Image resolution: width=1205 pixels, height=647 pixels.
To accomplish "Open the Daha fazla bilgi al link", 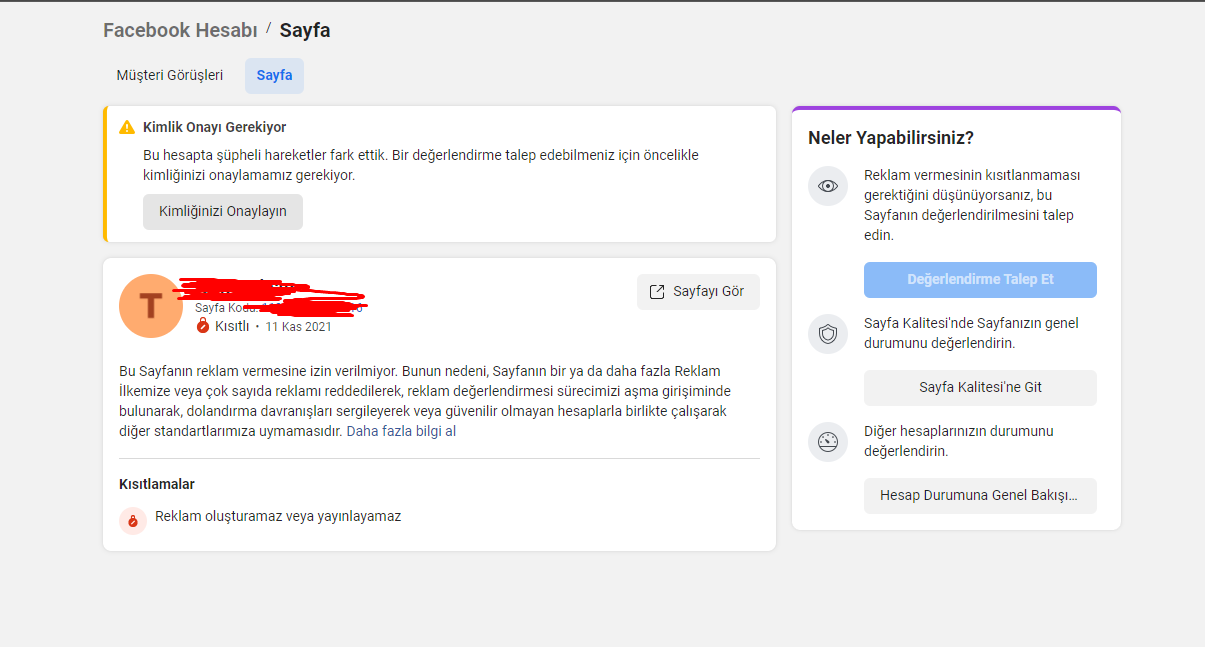I will 401,432.
